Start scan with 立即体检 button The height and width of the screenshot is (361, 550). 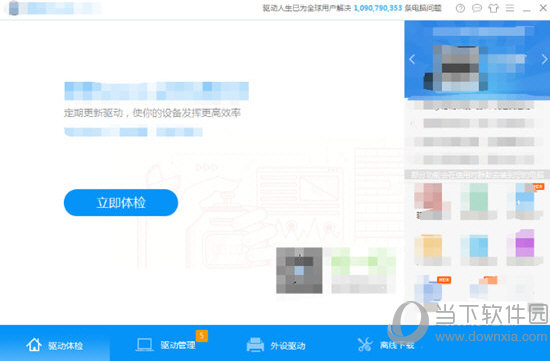click(121, 202)
